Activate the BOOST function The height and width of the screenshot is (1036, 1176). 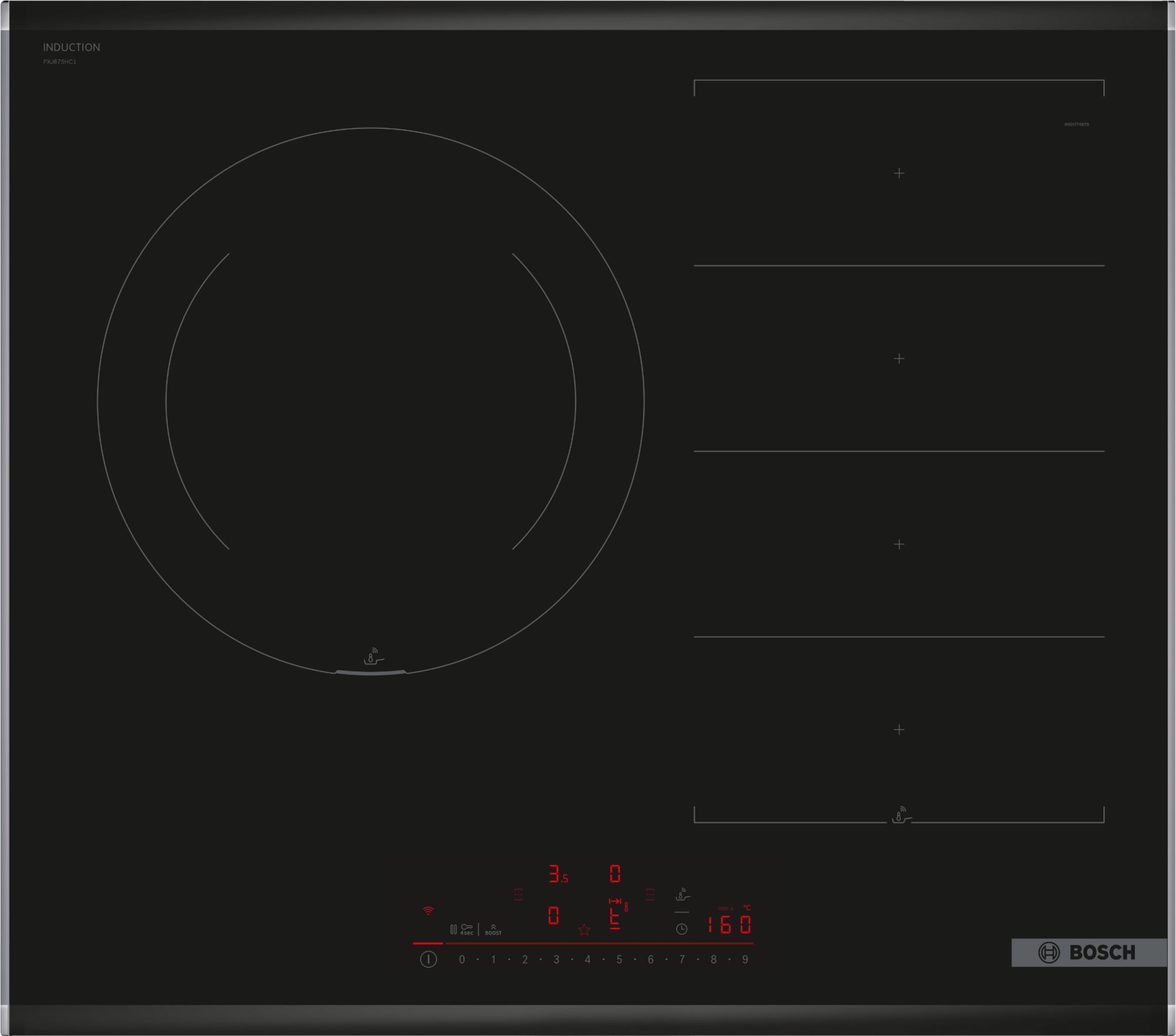point(493,930)
